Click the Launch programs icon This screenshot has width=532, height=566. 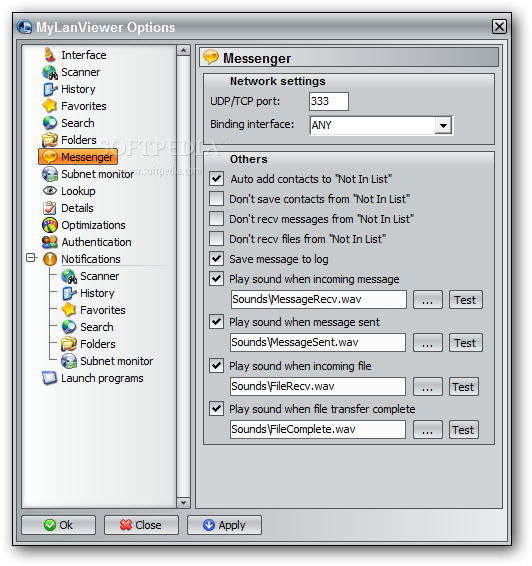tap(50, 378)
